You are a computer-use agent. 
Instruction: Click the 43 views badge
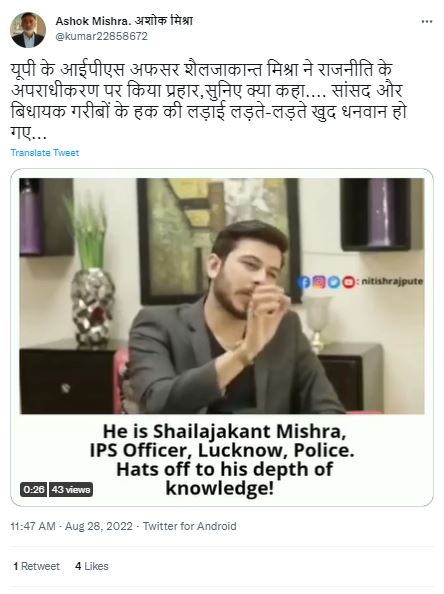click(71, 489)
